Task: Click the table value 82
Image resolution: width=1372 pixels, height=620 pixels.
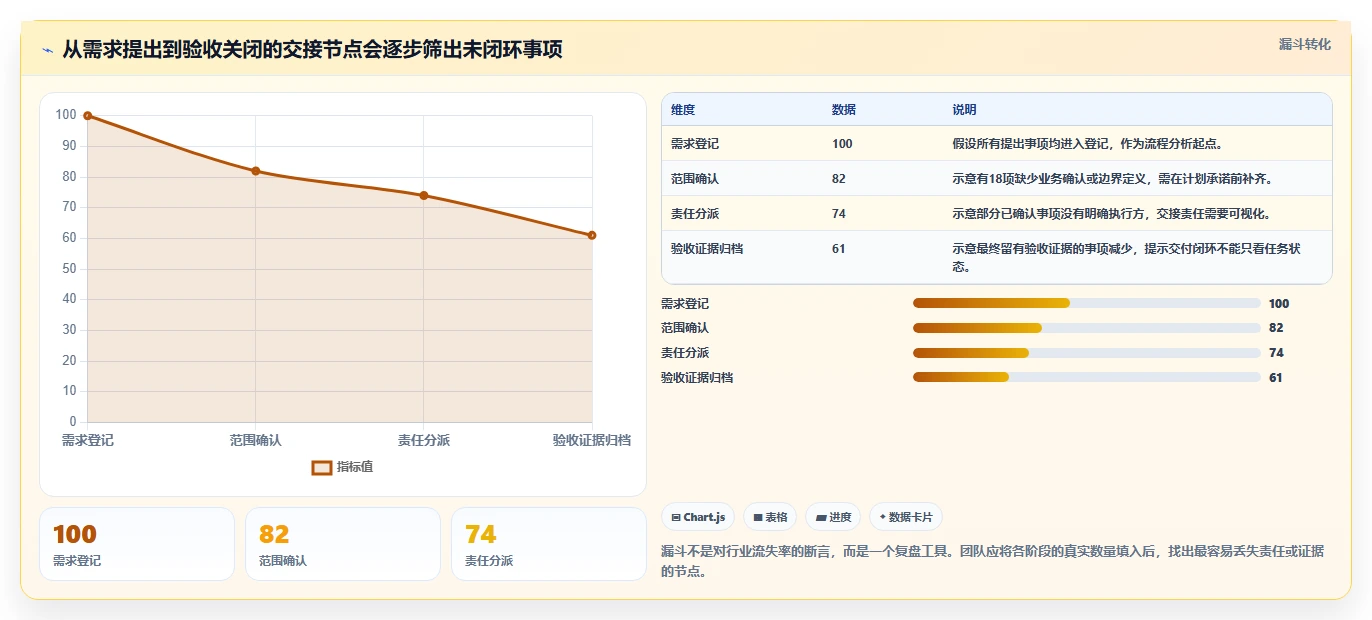Action: (839, 179)
